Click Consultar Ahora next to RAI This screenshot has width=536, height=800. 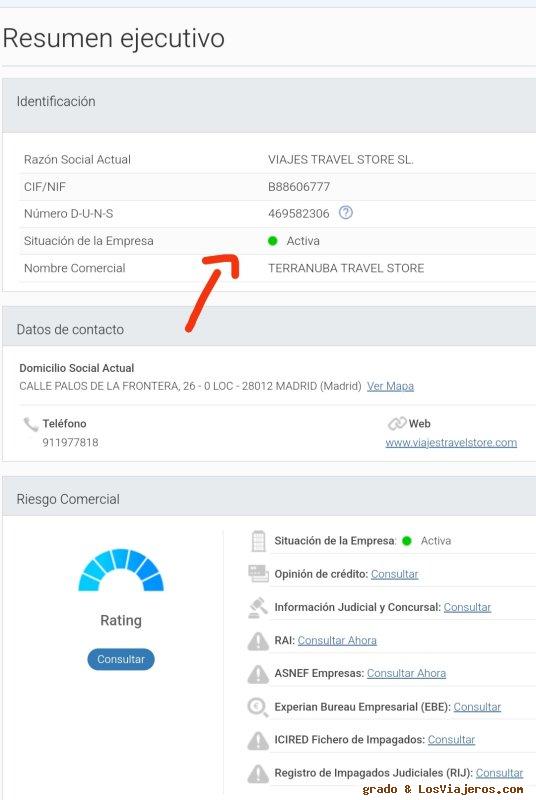pyautogui.click(x=337, y=640)
